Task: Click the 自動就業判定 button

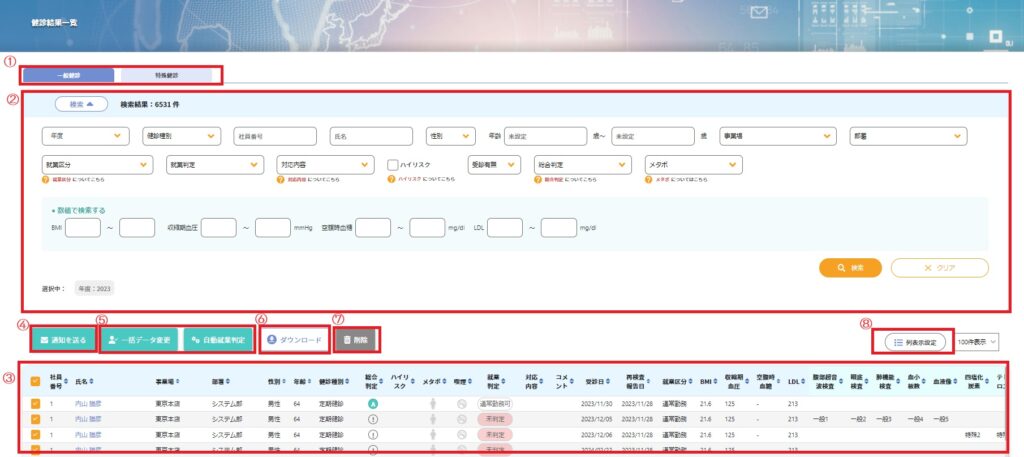Action: pos(218,340)
